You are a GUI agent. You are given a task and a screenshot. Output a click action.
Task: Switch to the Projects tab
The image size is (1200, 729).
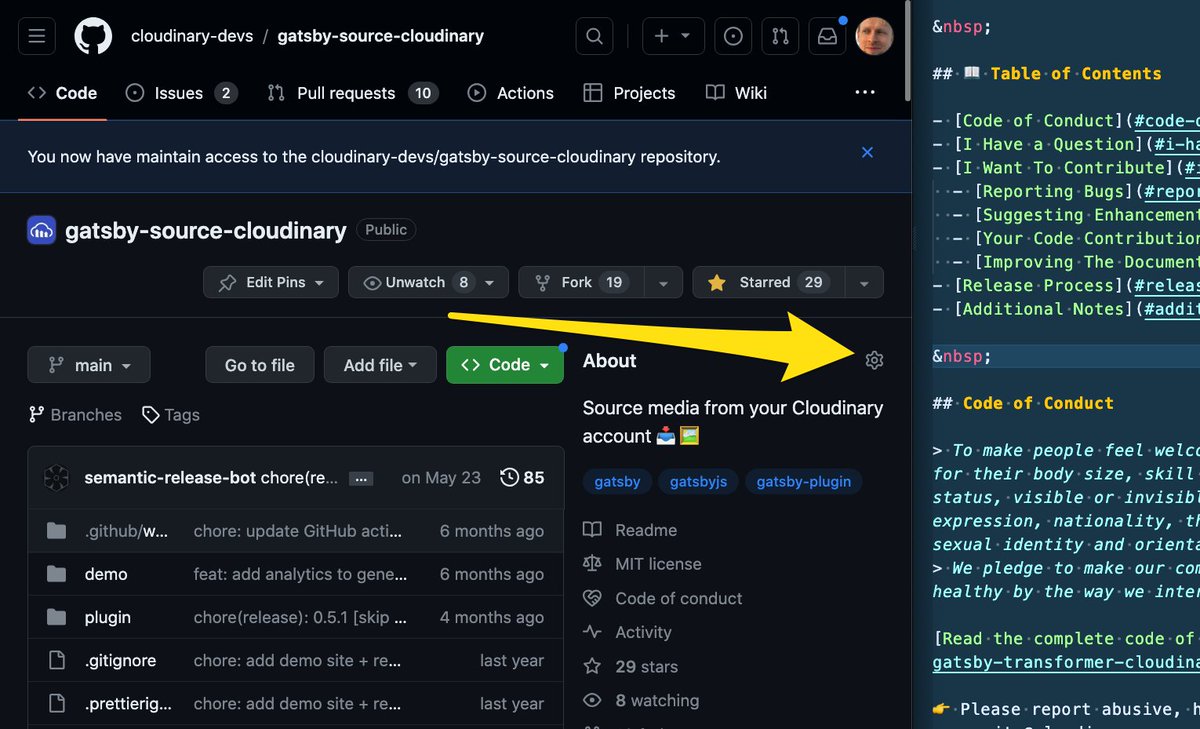click(x=630, y=93)
